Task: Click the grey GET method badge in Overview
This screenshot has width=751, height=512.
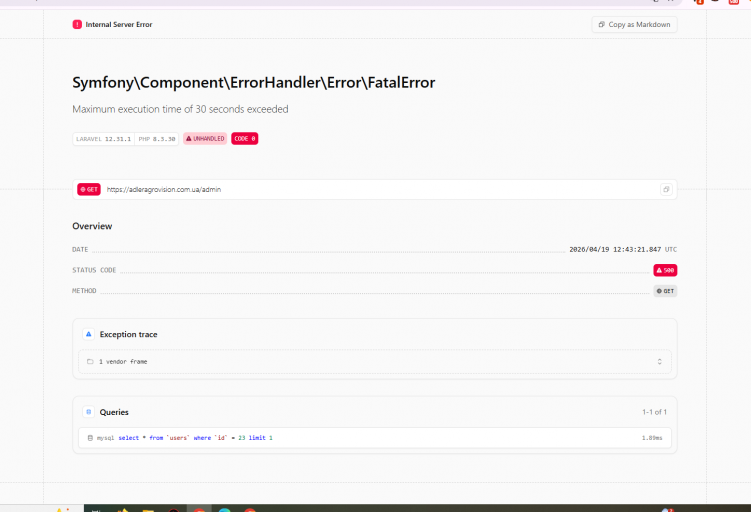Action: point(665,291)
